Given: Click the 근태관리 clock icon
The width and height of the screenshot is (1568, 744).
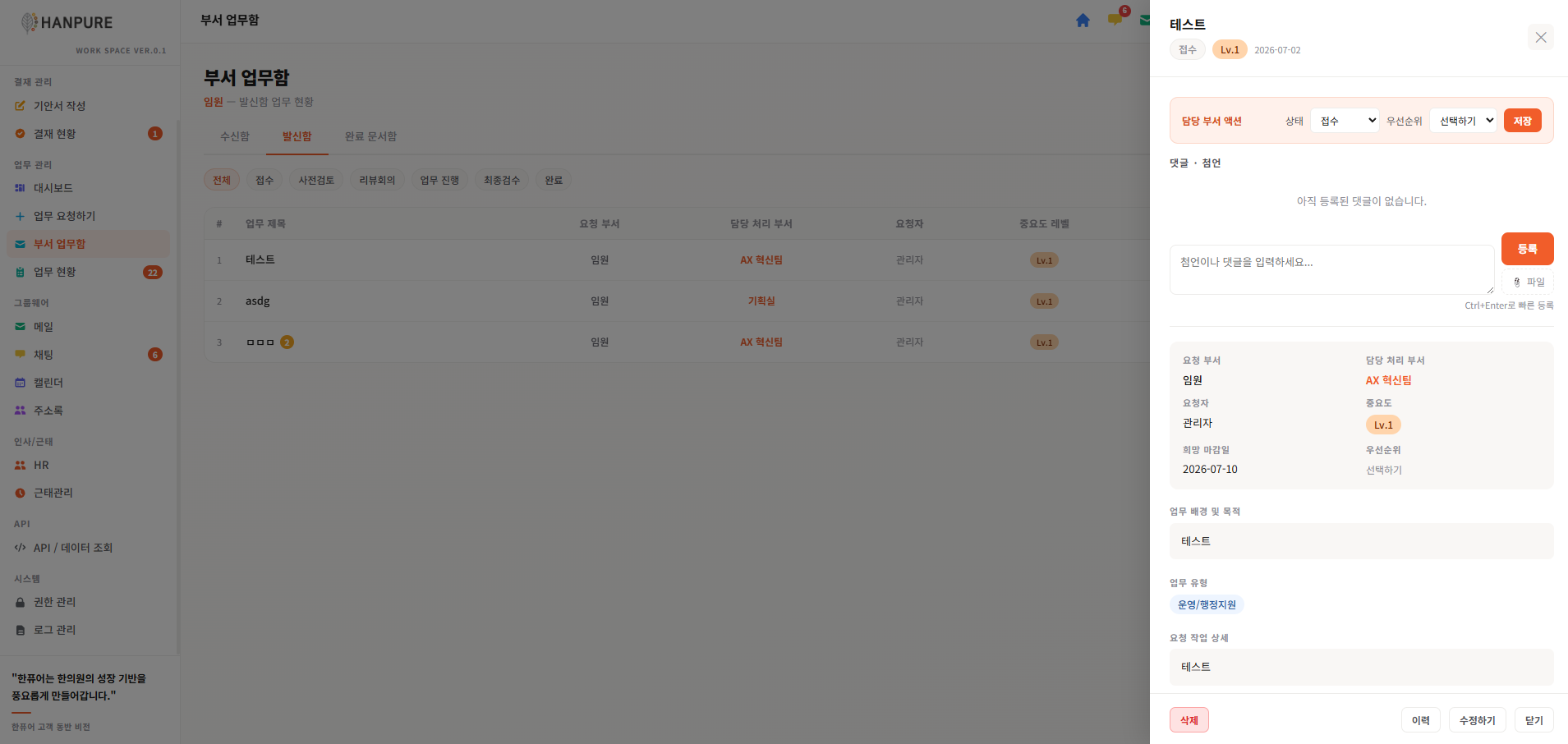Looking at the screenshot, I should tap(20, 493).
